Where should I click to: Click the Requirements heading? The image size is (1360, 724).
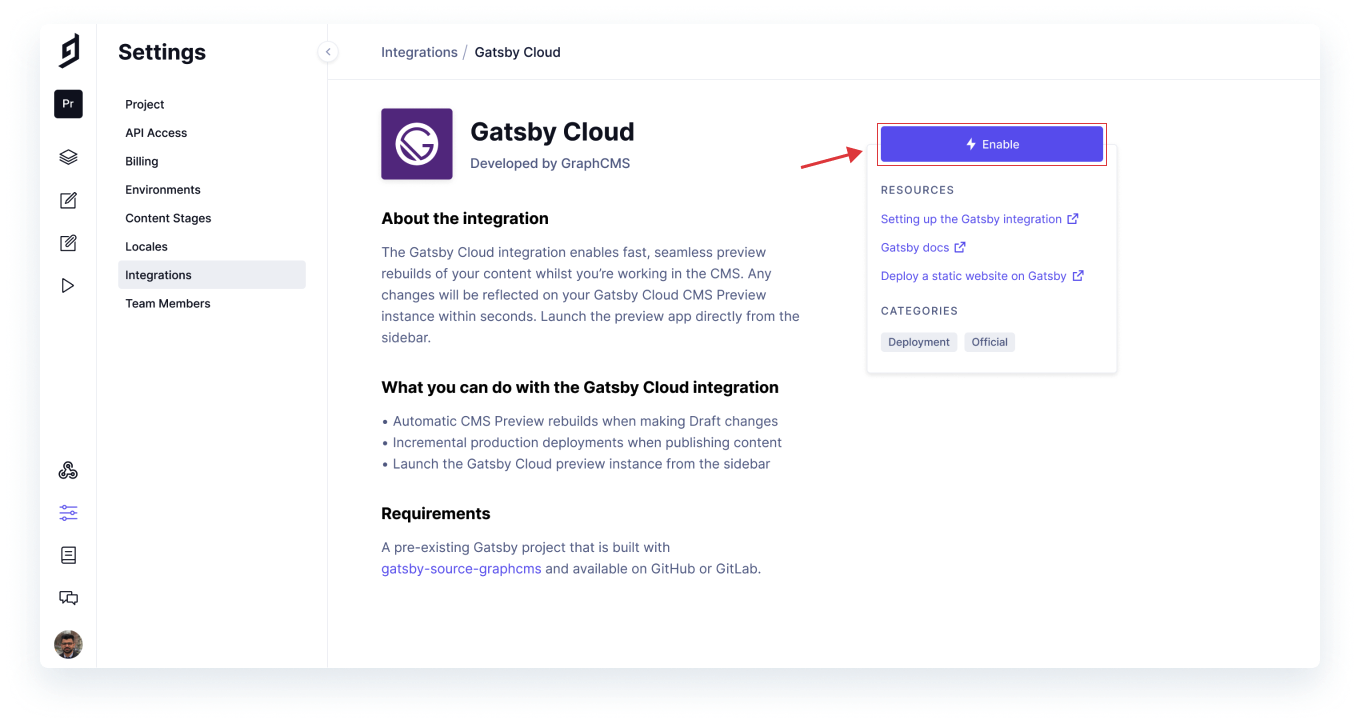(x=436, y=514)
